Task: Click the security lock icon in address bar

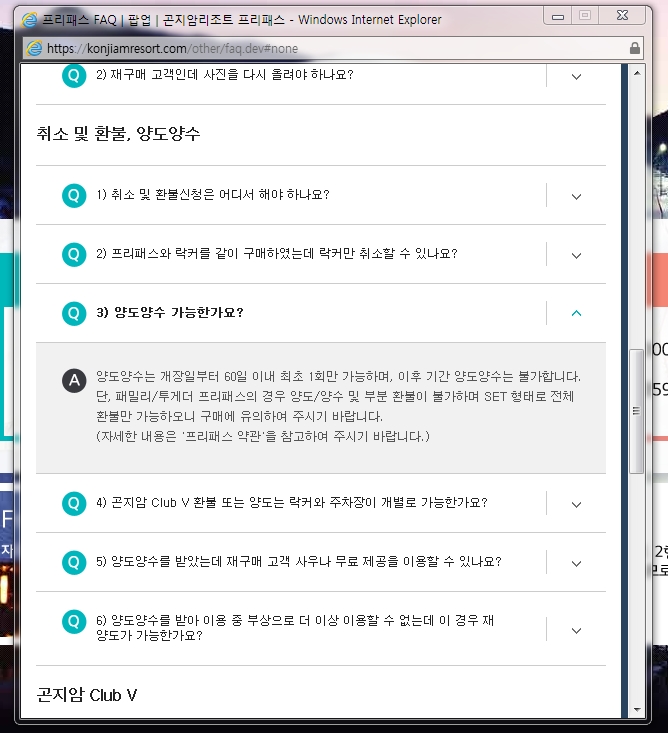Action: coord(634,48)
